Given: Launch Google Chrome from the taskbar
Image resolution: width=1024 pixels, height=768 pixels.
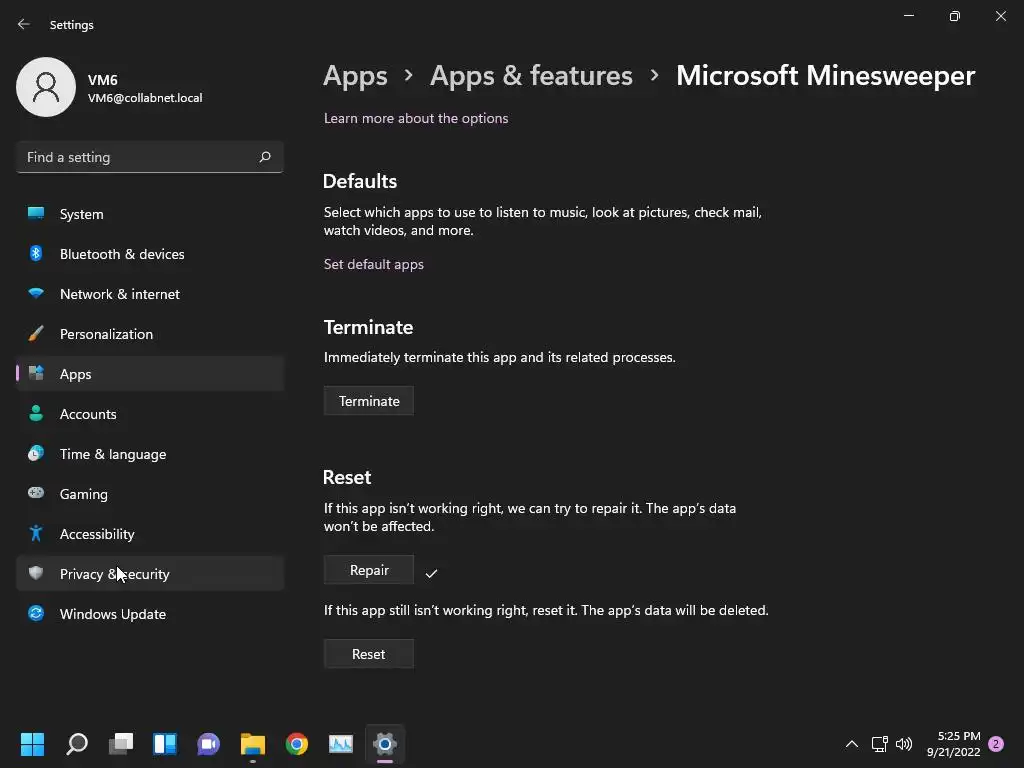Looking at the screenshot, I should 296,744.
